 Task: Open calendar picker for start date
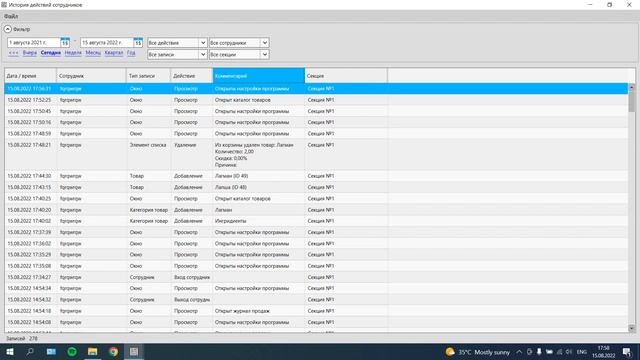pos(65,42)
